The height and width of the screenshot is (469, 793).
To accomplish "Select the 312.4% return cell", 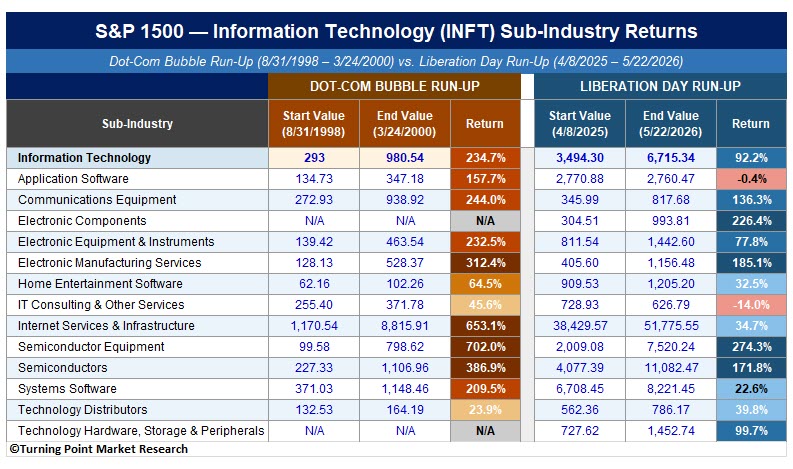I will 486,263.
